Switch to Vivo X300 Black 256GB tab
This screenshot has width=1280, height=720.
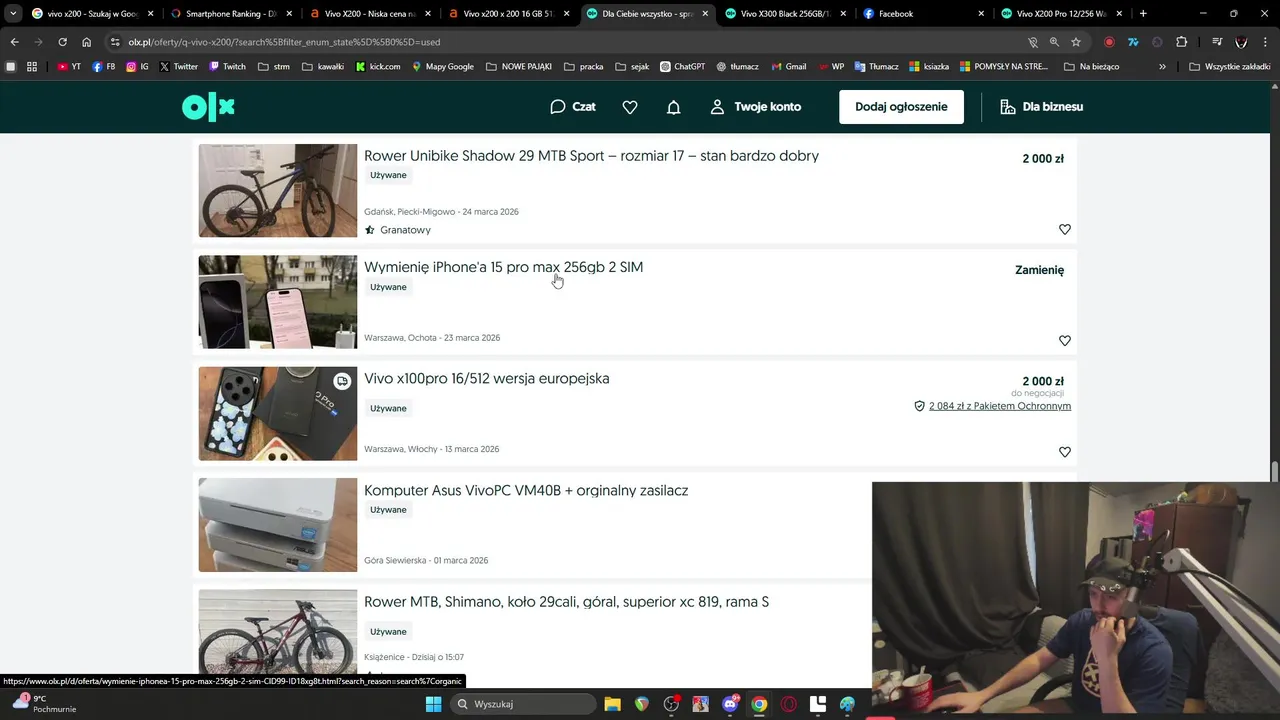click(x=785, y=14)
